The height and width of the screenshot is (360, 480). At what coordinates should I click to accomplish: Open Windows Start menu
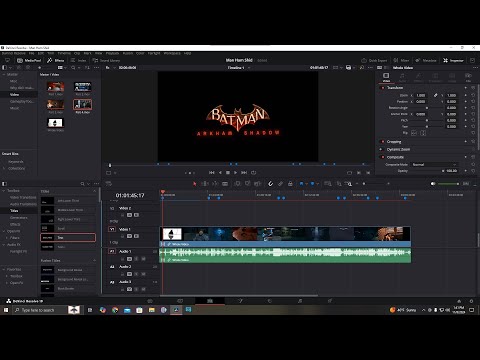(6, 310)
